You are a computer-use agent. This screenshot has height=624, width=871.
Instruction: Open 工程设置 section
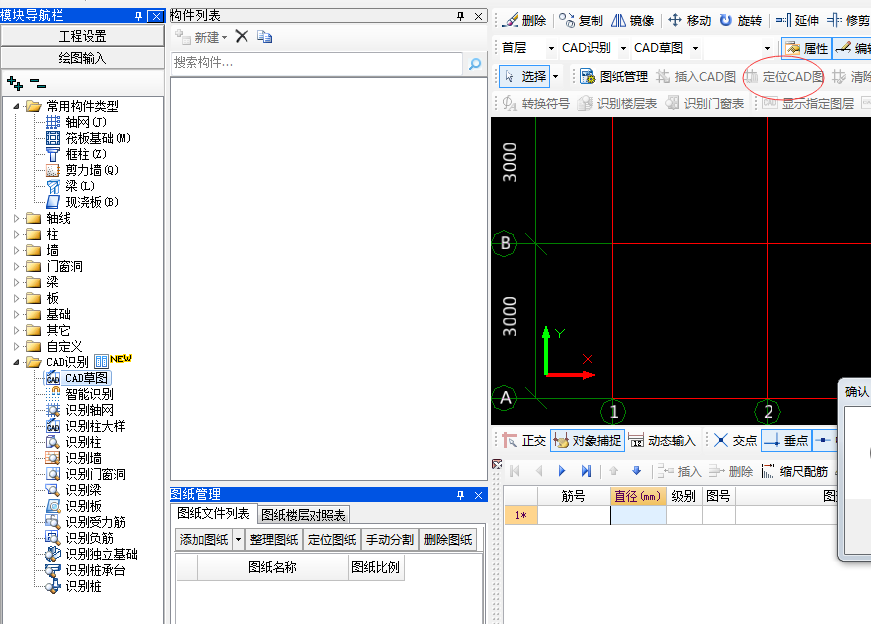pyautogui.click(x=83, y=36)
